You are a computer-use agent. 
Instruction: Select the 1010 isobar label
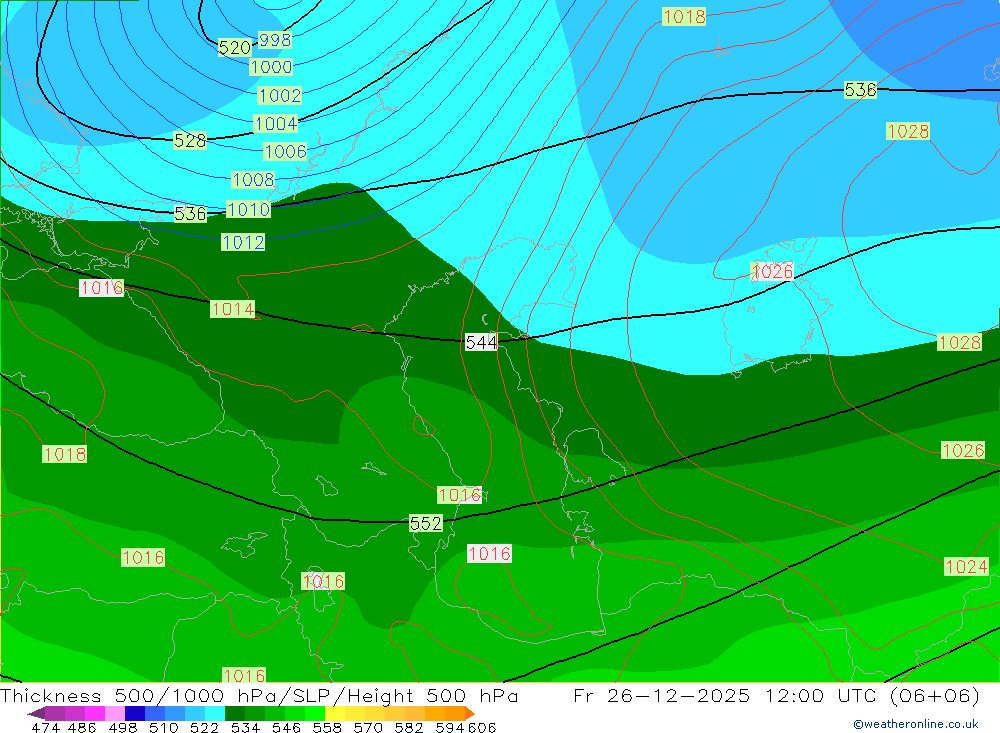248,209
